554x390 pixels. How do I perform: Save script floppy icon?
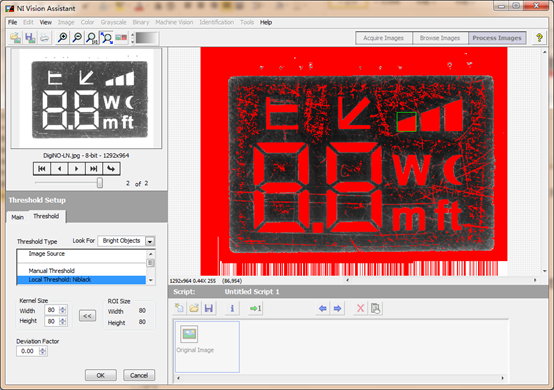pos(209,308)
